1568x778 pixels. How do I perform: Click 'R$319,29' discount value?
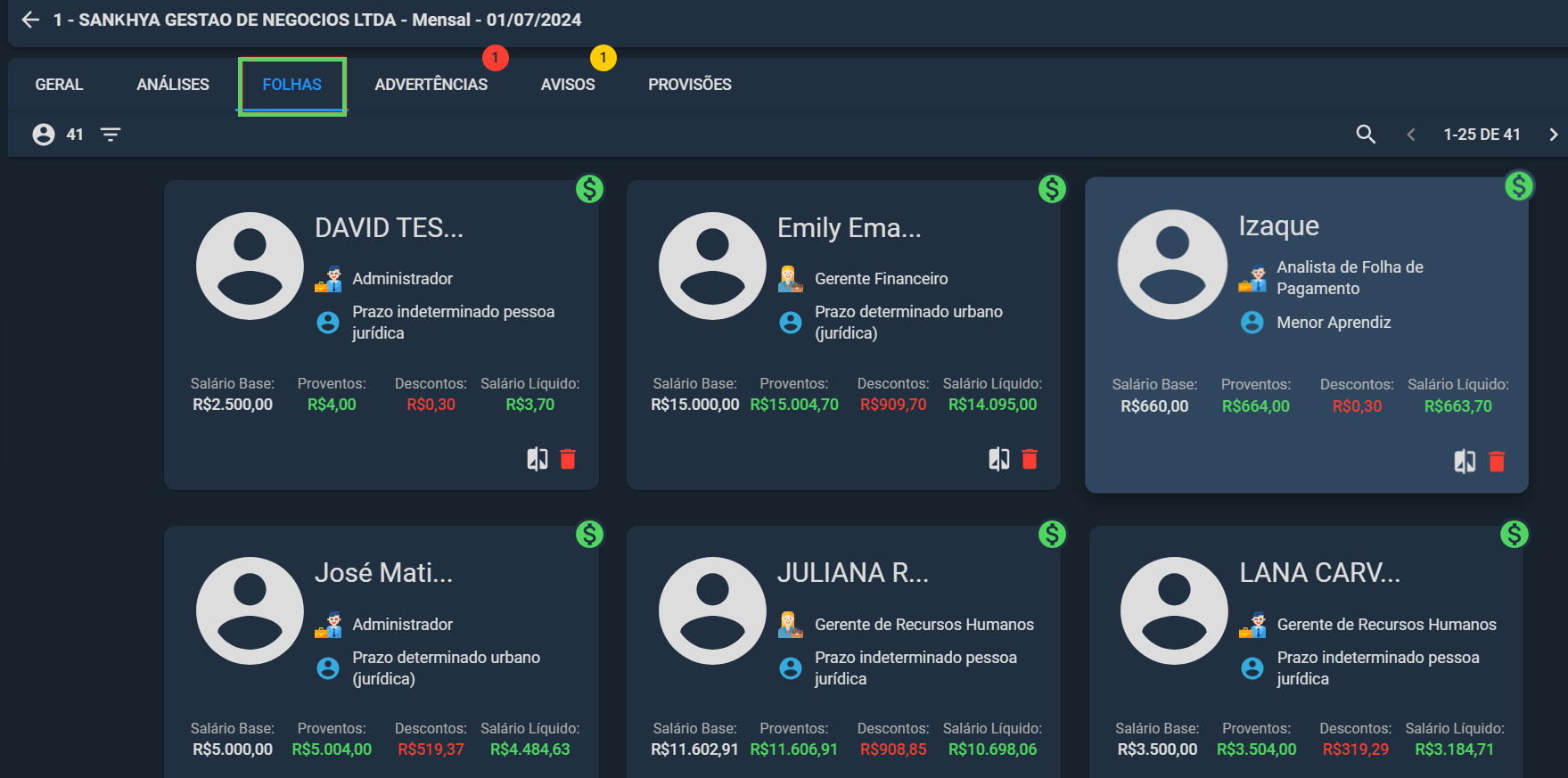[1355, 749]
